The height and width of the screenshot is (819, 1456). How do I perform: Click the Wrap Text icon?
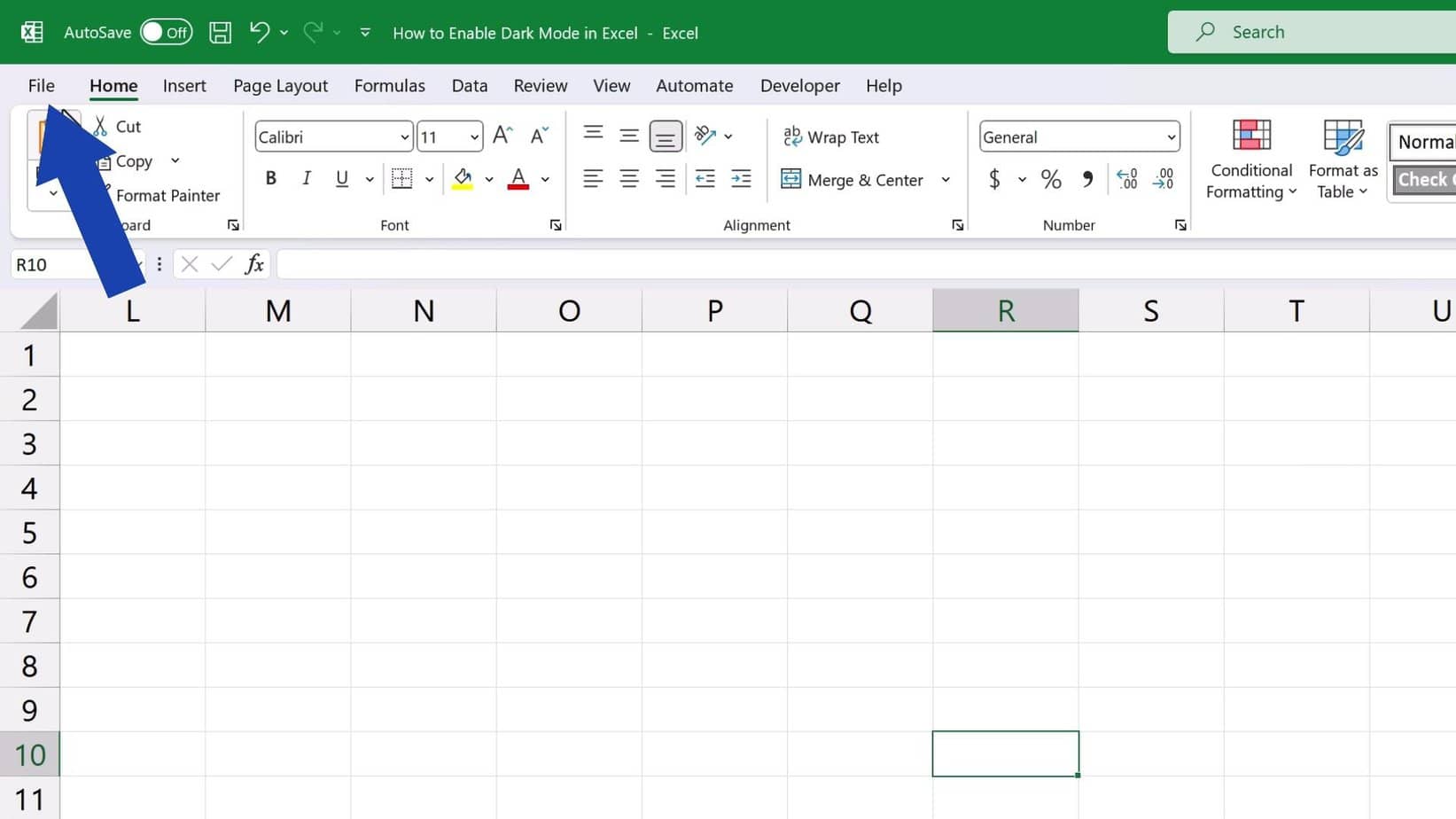point(791,136)
